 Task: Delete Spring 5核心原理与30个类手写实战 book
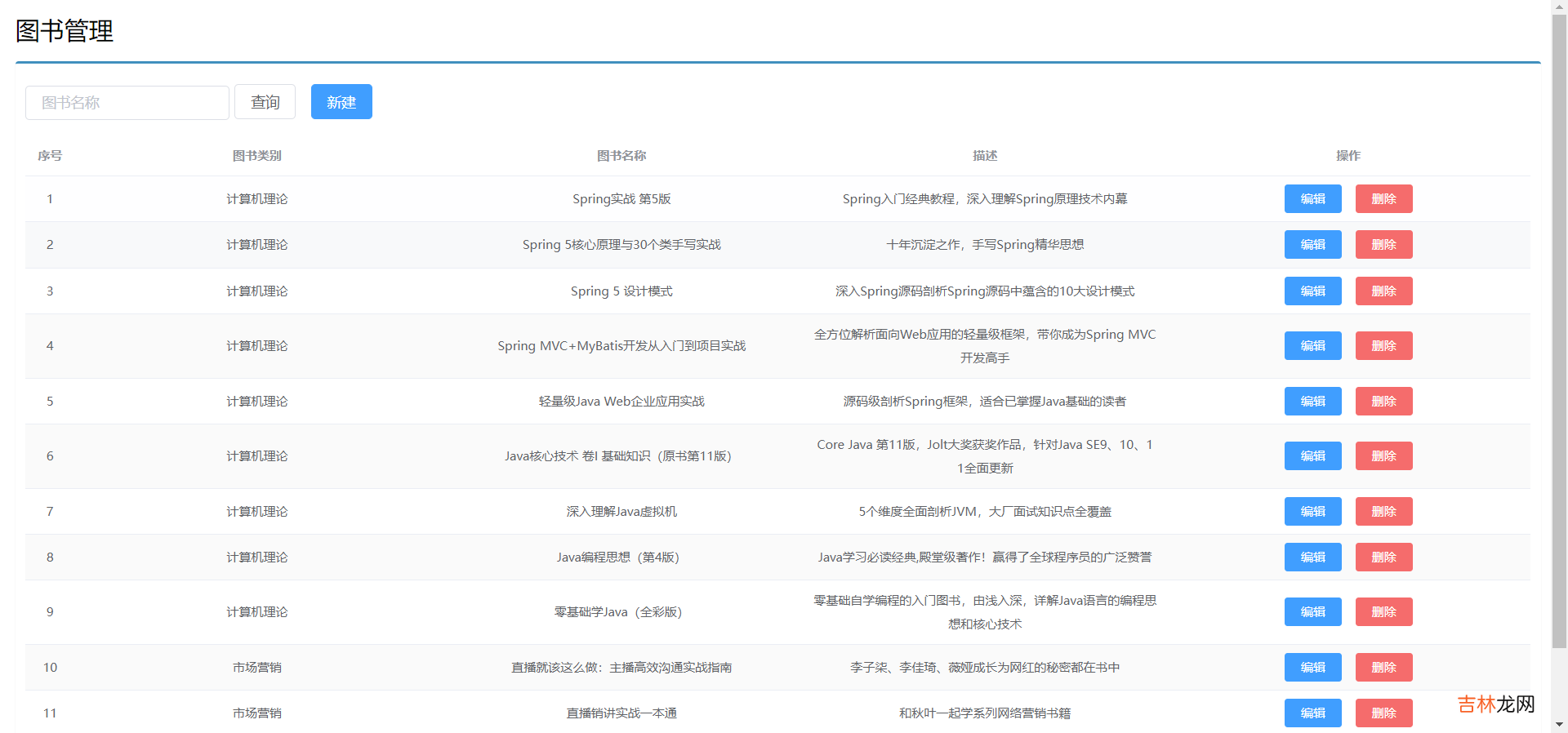[1384, 245]
